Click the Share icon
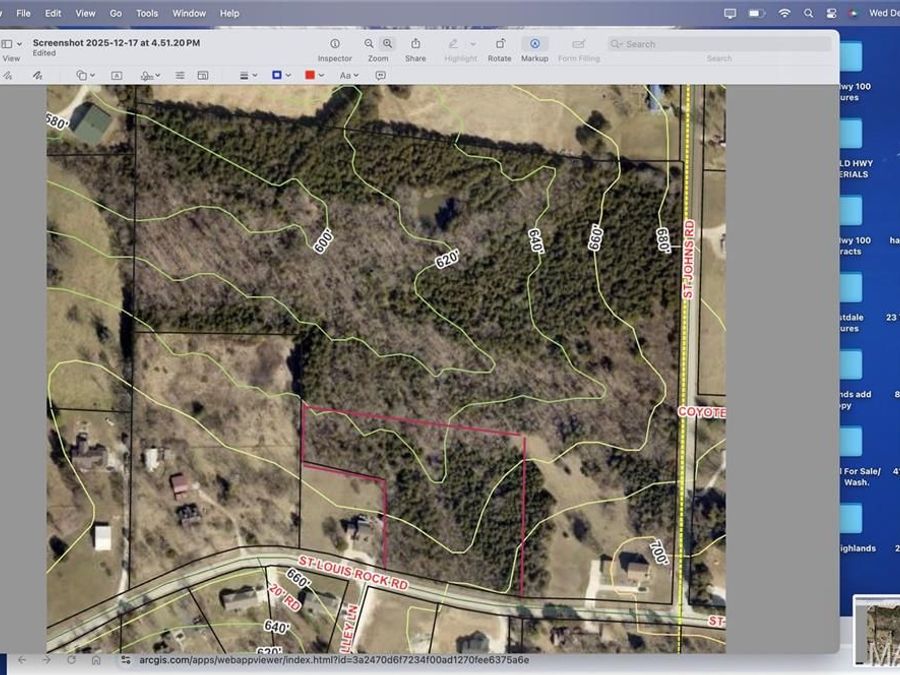 [x=416, y=44]
